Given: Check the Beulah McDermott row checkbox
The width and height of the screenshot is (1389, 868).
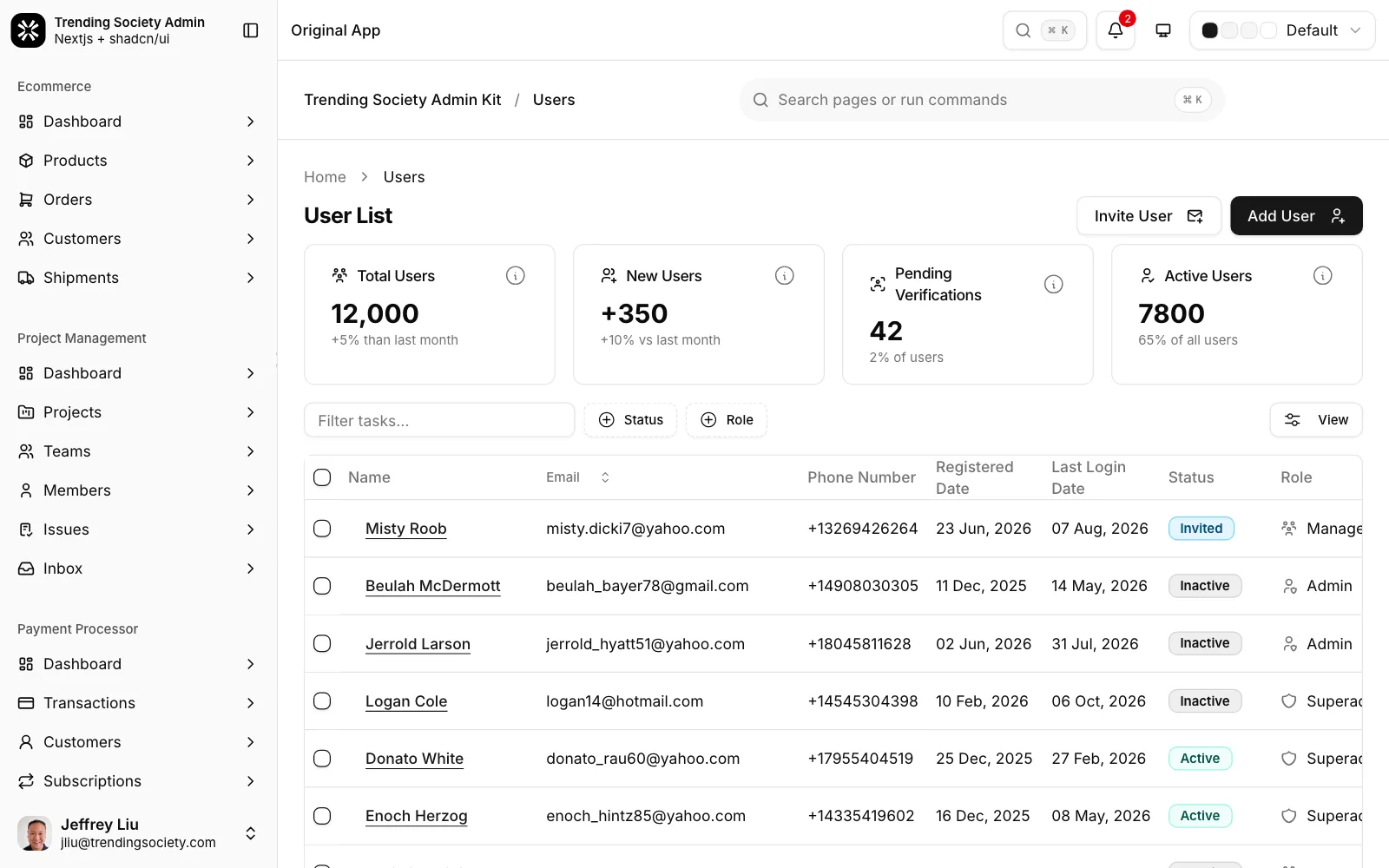Looking at the screenshot, I should [x=322, y=586].
